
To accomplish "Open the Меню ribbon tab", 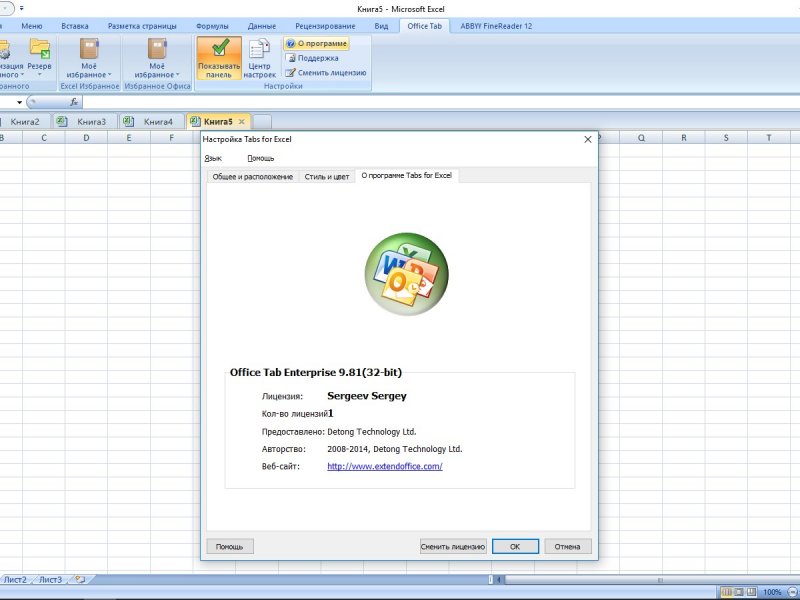I will pyautogui.click(x=32, y=26).
